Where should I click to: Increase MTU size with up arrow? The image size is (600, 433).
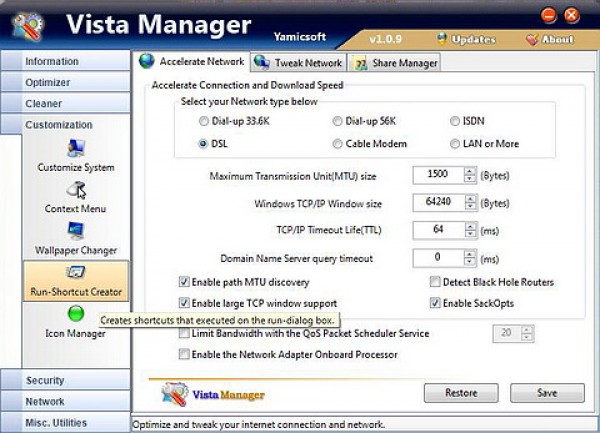(x=470, y=171)
